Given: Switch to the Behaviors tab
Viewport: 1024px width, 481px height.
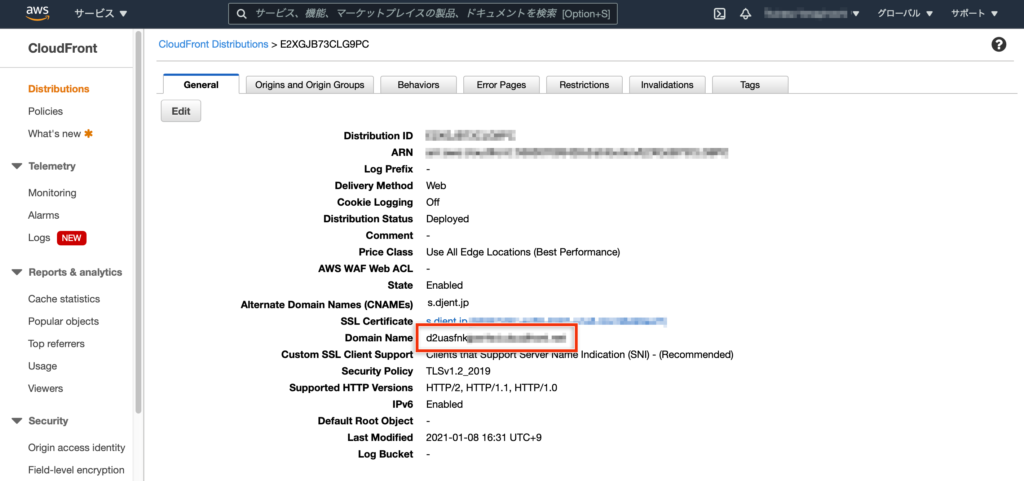Looking at the screenshot, I should 418,85.
